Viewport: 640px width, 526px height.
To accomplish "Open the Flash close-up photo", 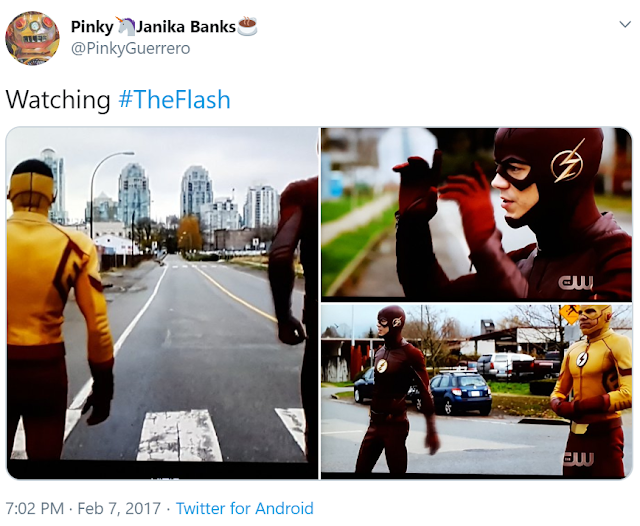I will pos(476,215).
